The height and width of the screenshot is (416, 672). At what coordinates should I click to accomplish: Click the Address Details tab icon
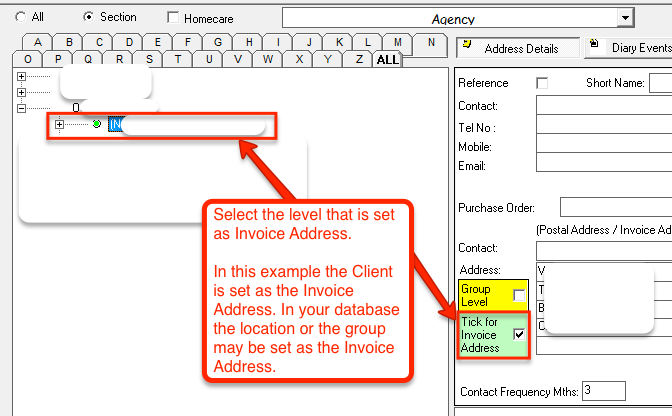(467, 47)
